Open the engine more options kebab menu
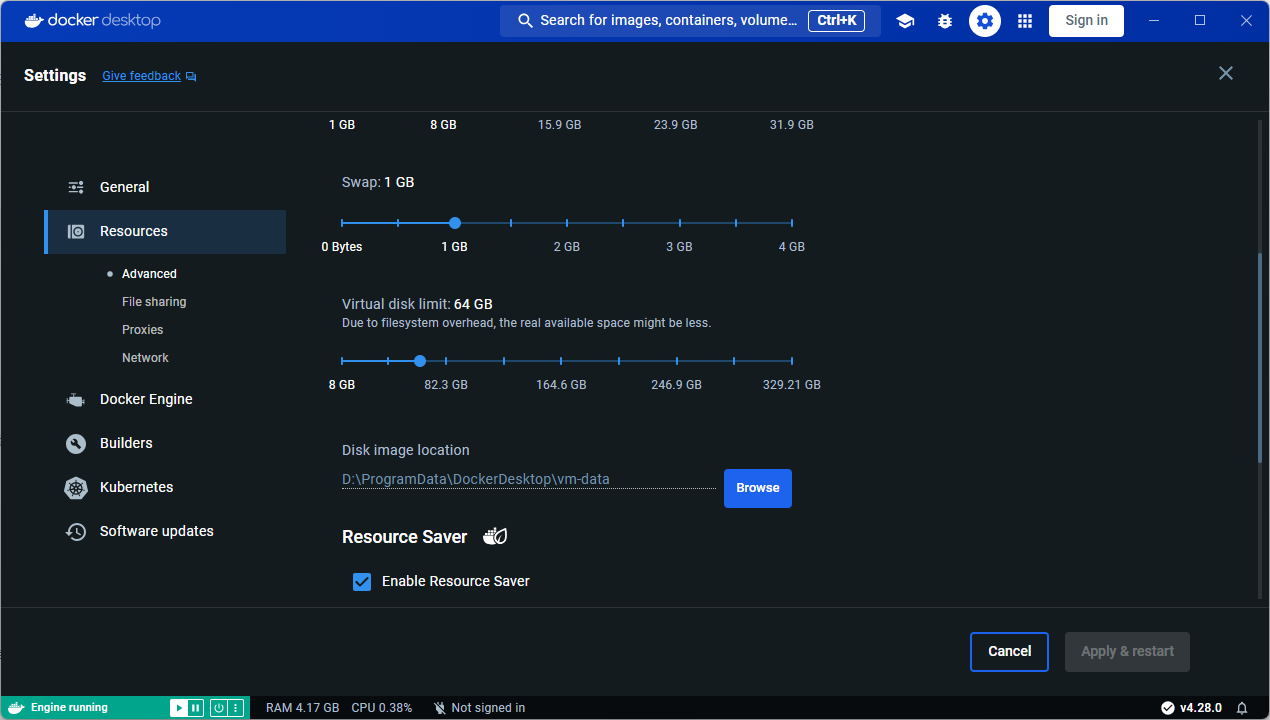Screen dimensions: 1270x720 [x=235, y=708]
